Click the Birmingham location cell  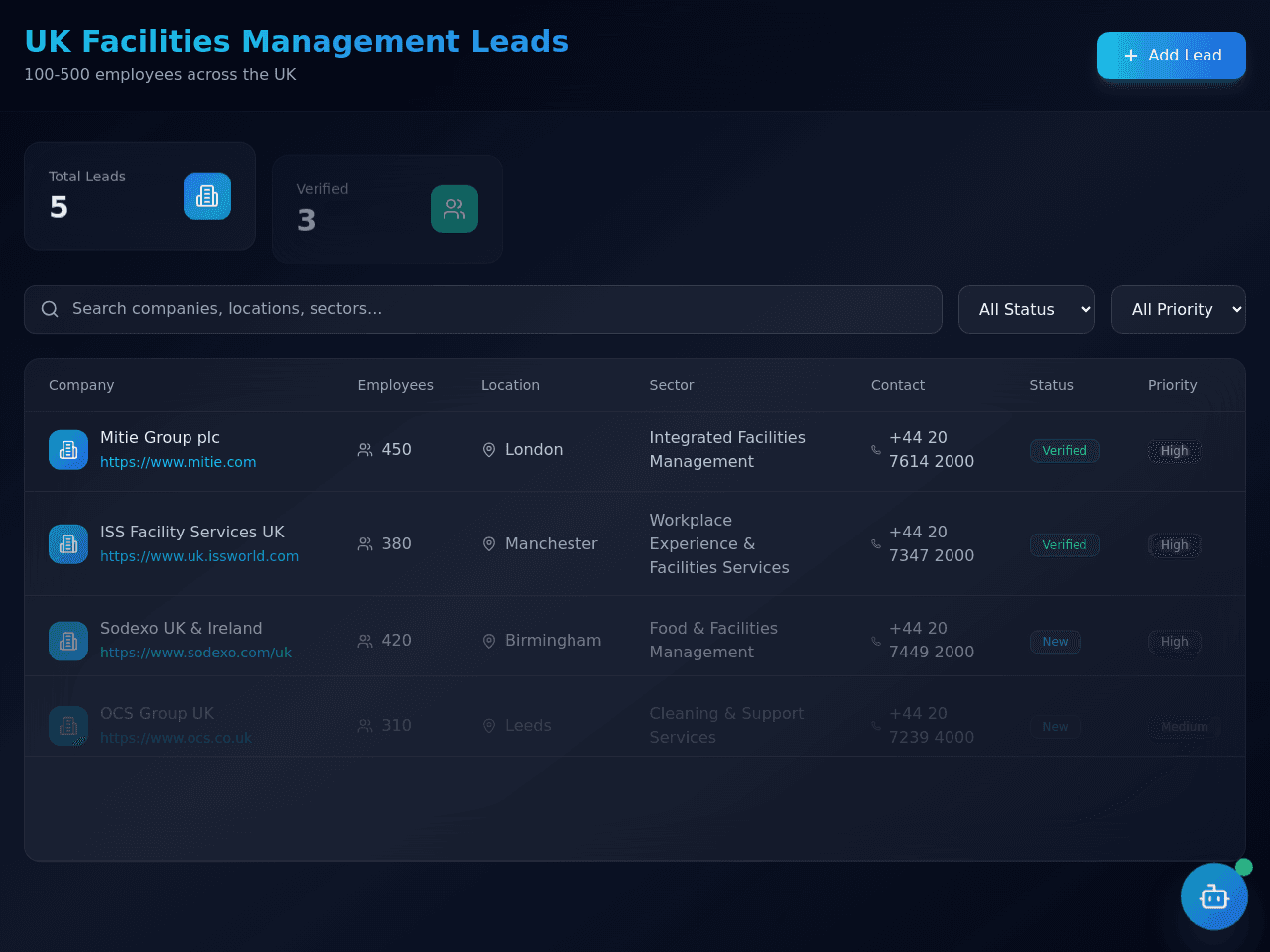[x=542, y=641]
